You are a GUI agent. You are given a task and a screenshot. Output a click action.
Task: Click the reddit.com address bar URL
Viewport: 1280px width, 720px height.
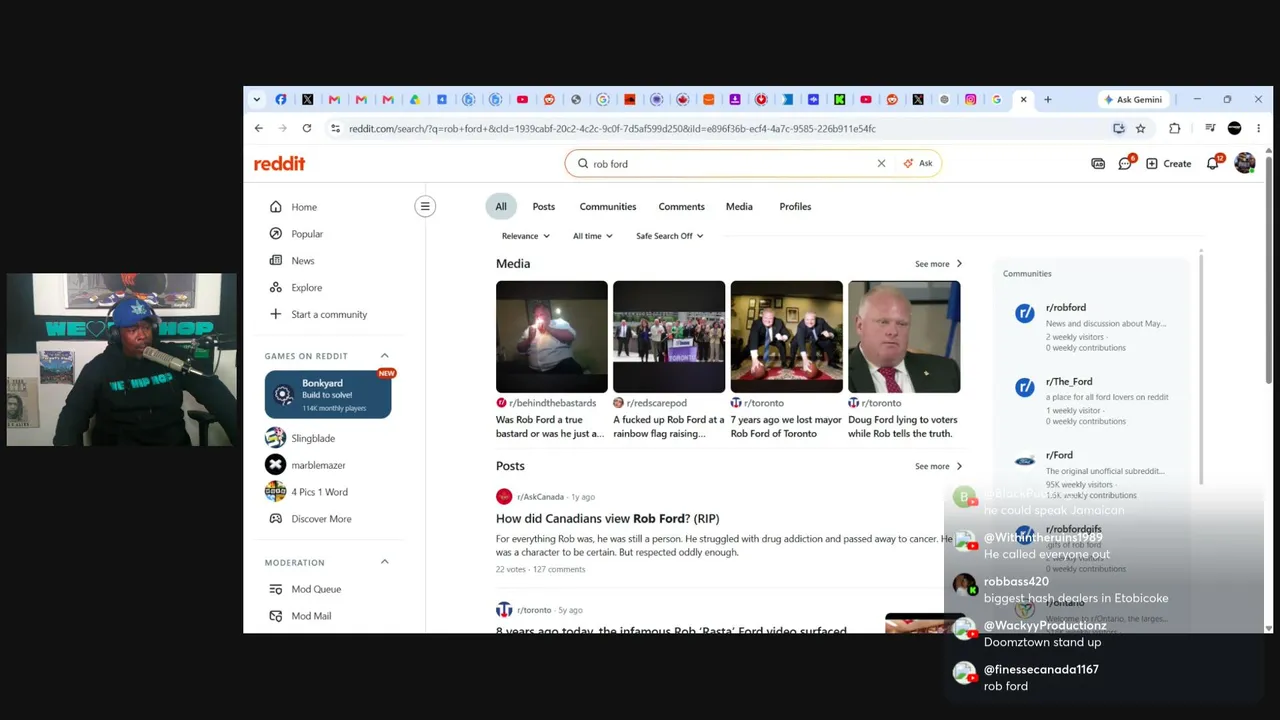(x=612, y=129)
